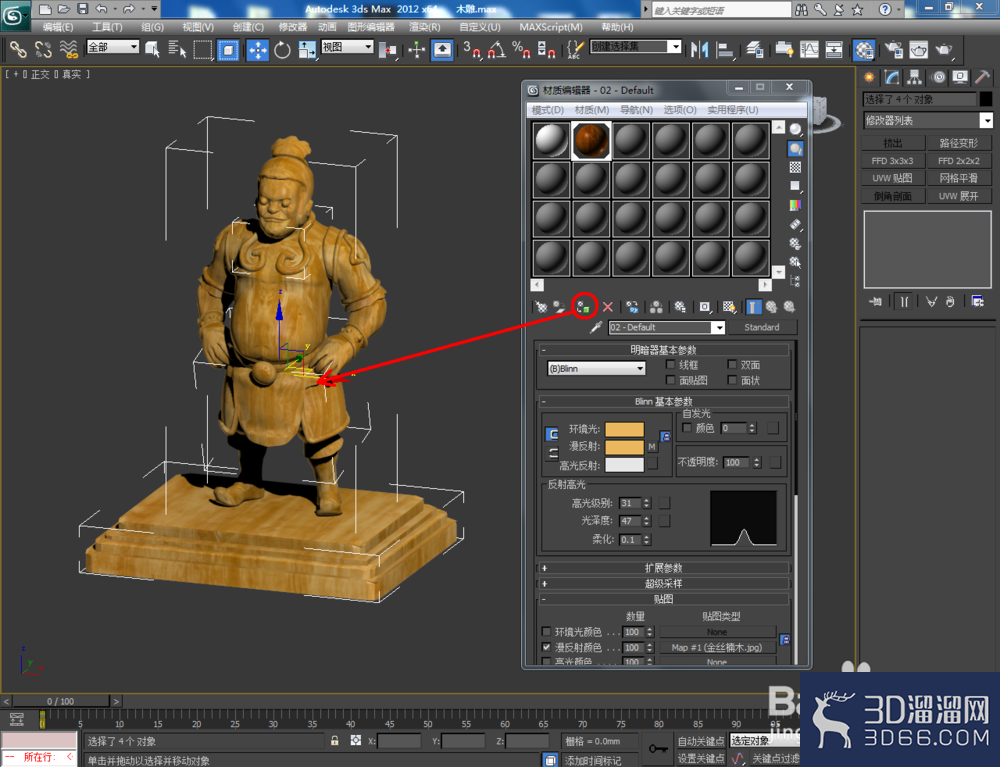Enable the 双面 two-sided checkbox
This screenshot has width=1000, height=767.
(x=732, y=365)
